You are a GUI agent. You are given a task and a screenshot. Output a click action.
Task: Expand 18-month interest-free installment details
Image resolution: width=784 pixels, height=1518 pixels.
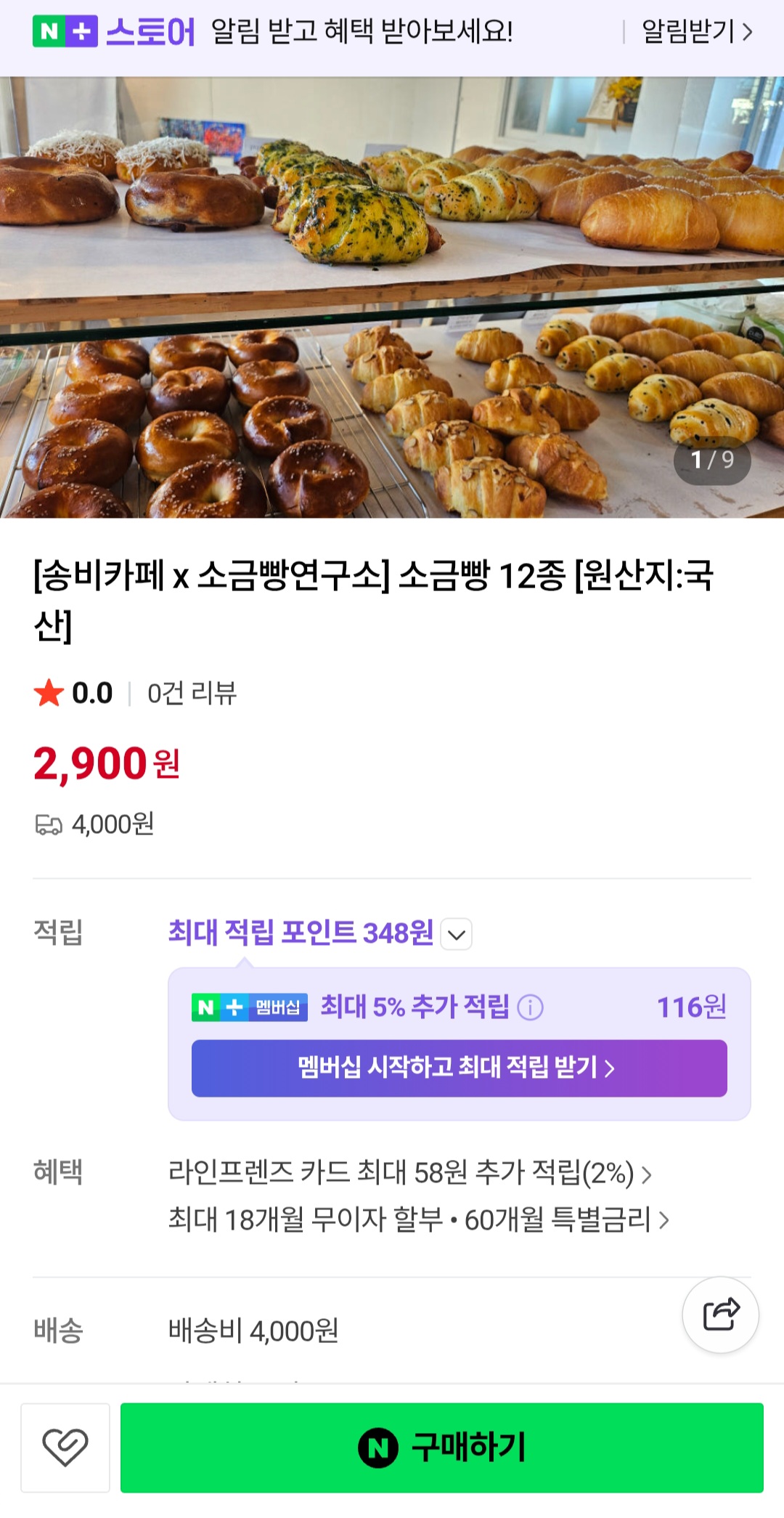click(x=418, y=1219)
